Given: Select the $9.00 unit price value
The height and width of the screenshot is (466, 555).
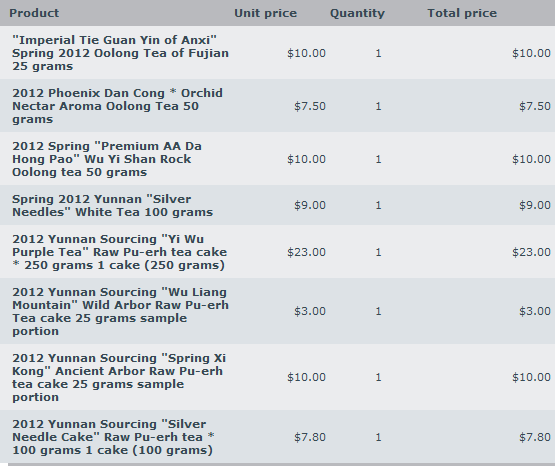Looking at the screenshot, I should tap(310, 206).
